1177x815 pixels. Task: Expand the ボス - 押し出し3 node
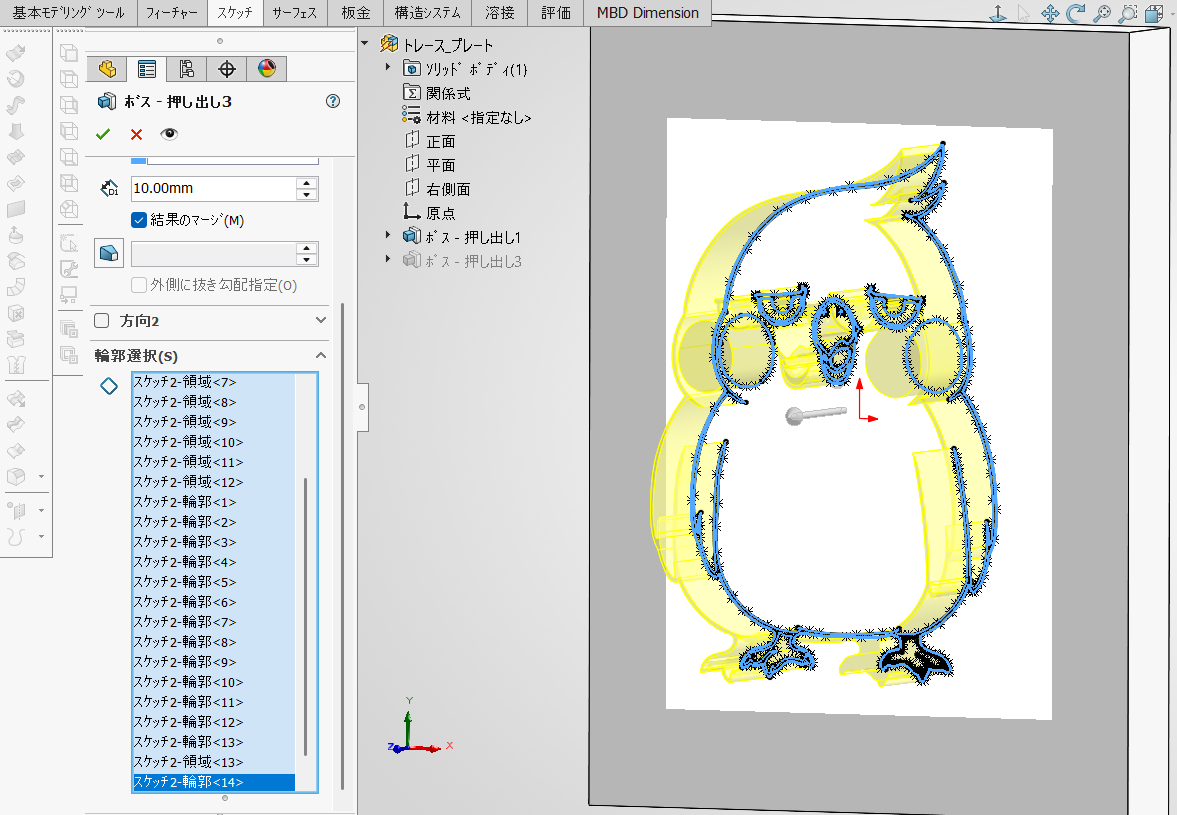pos(388,260)
